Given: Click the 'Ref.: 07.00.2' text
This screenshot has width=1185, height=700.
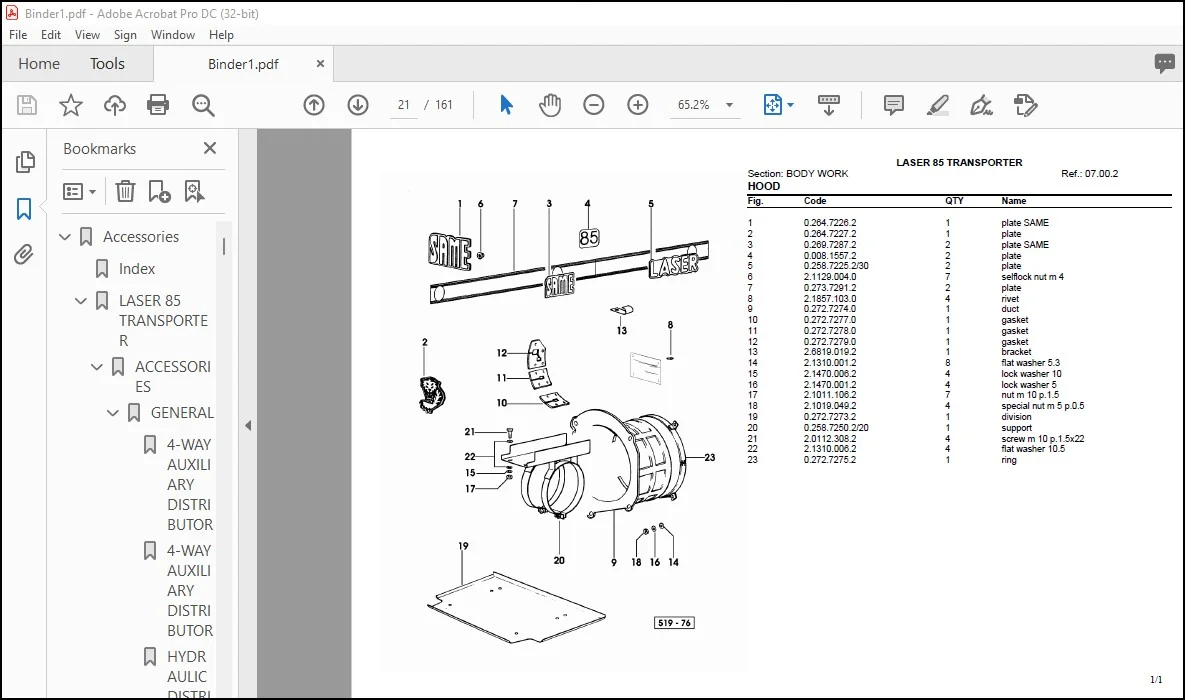Looking at the screenshot, I should point(1090,173).
